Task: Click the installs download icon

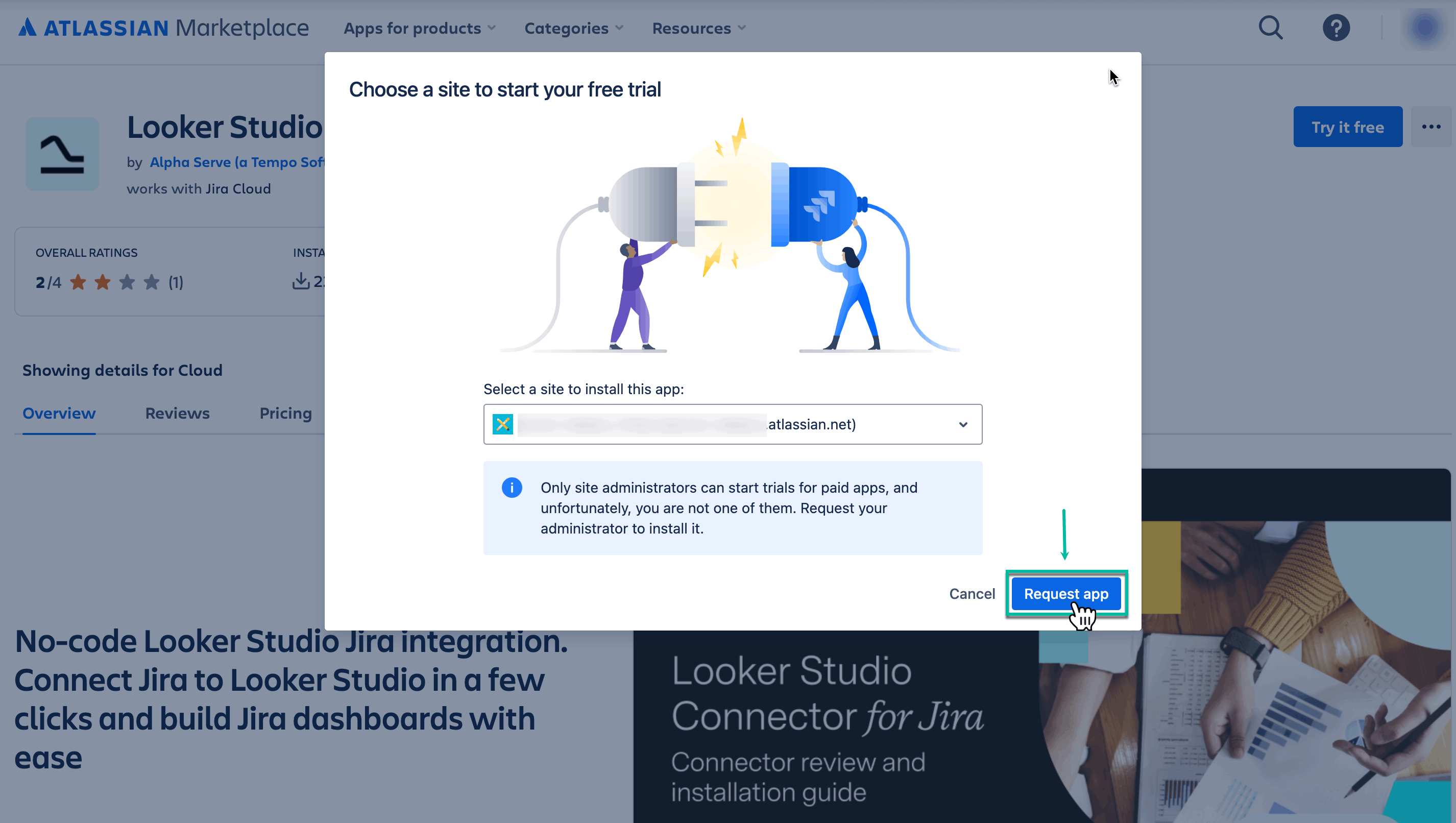Action: coord(302,281)
